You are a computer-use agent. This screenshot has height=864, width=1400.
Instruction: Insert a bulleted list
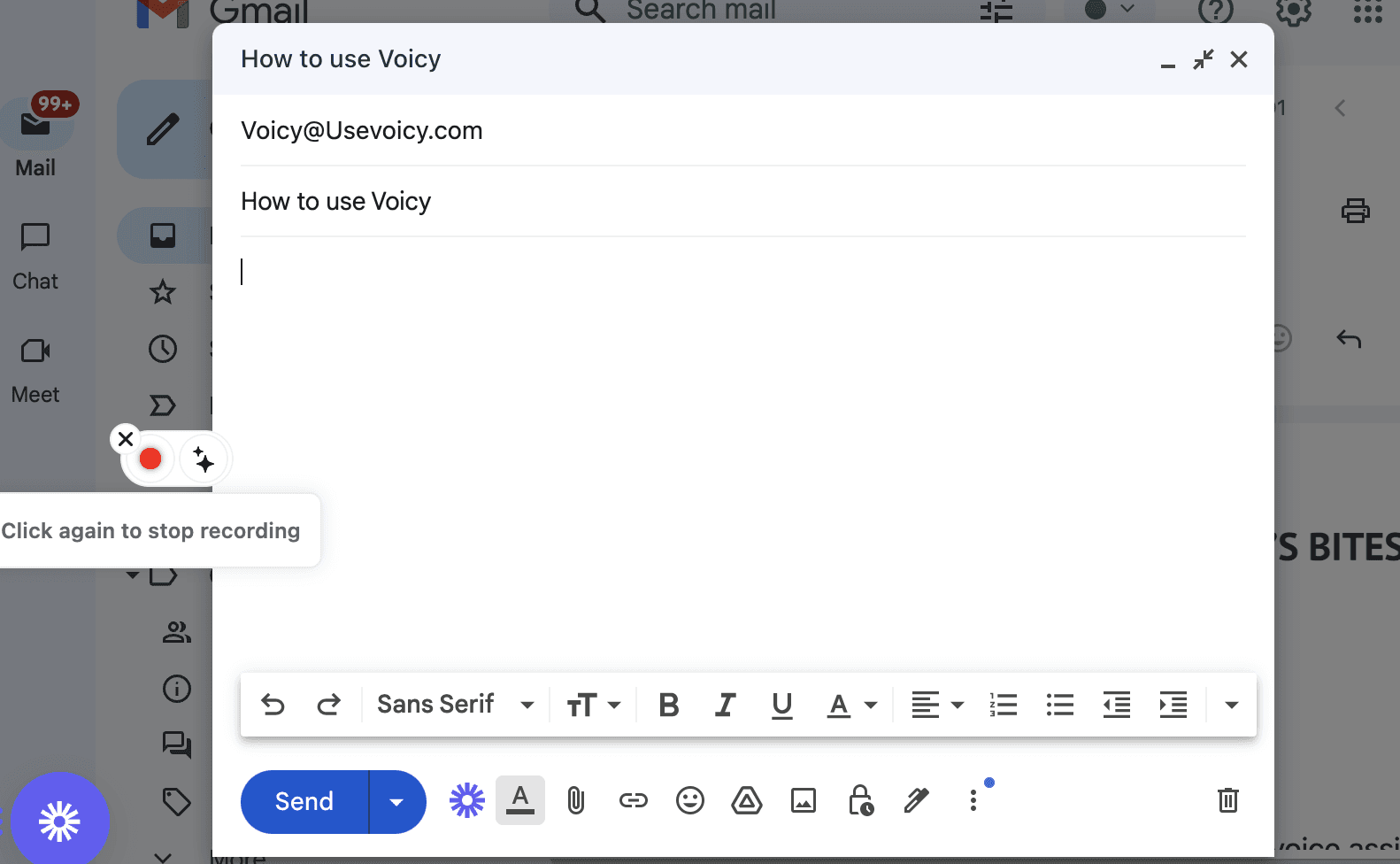[1060, 705]
